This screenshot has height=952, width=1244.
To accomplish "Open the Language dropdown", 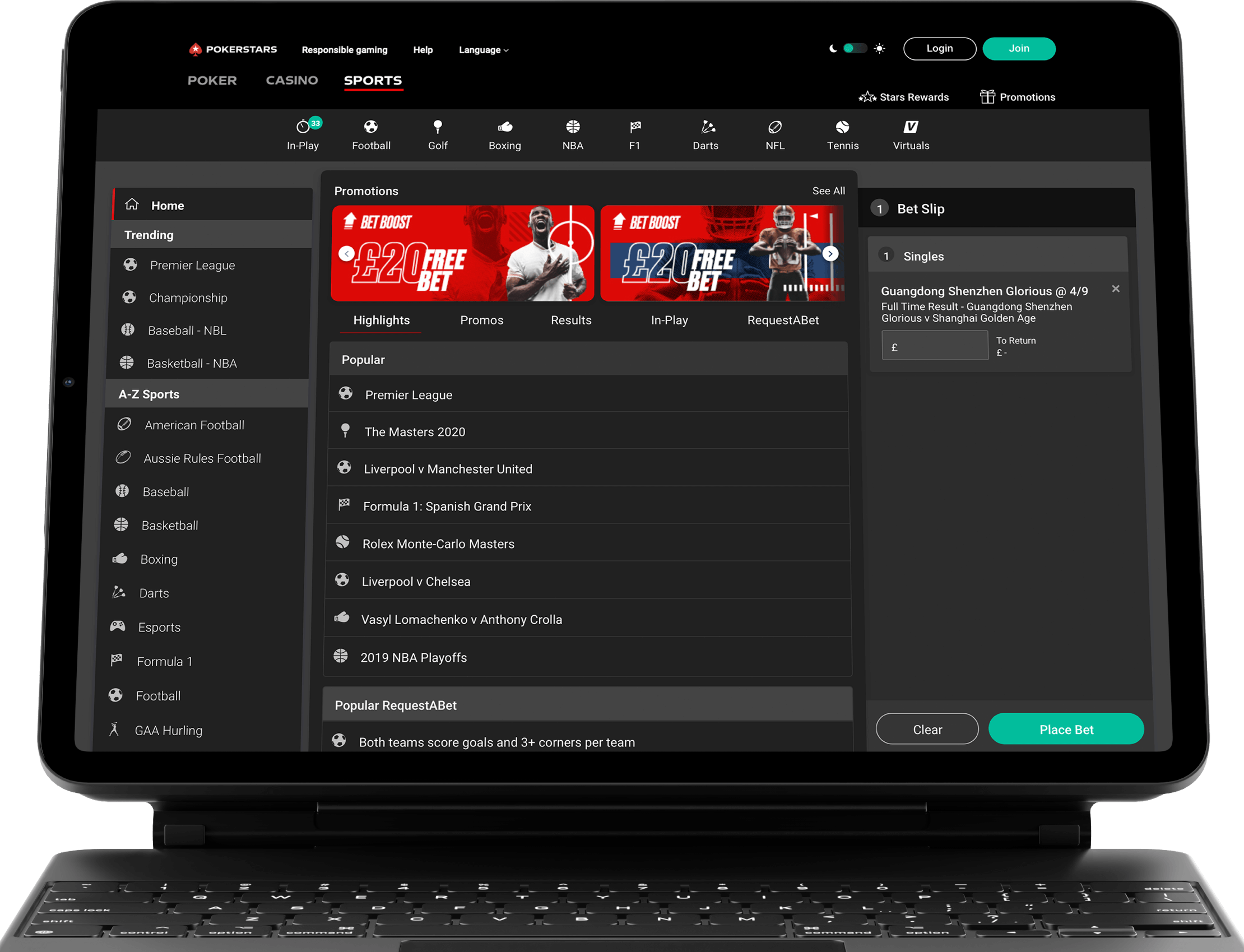I will click(x=484, y=50).
